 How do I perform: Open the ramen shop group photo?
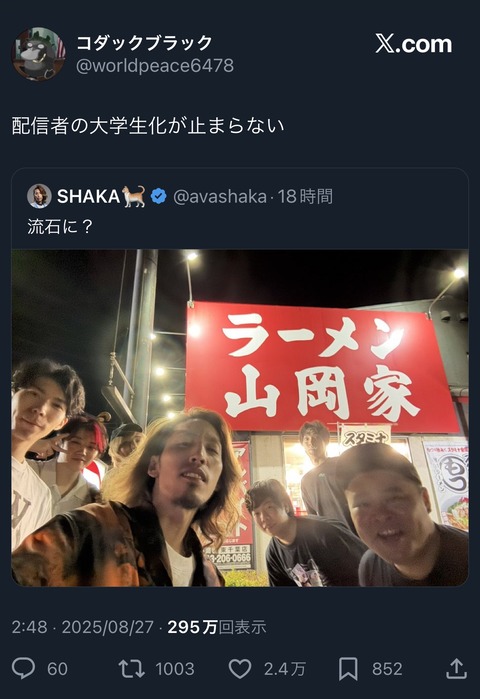(240, 418)
